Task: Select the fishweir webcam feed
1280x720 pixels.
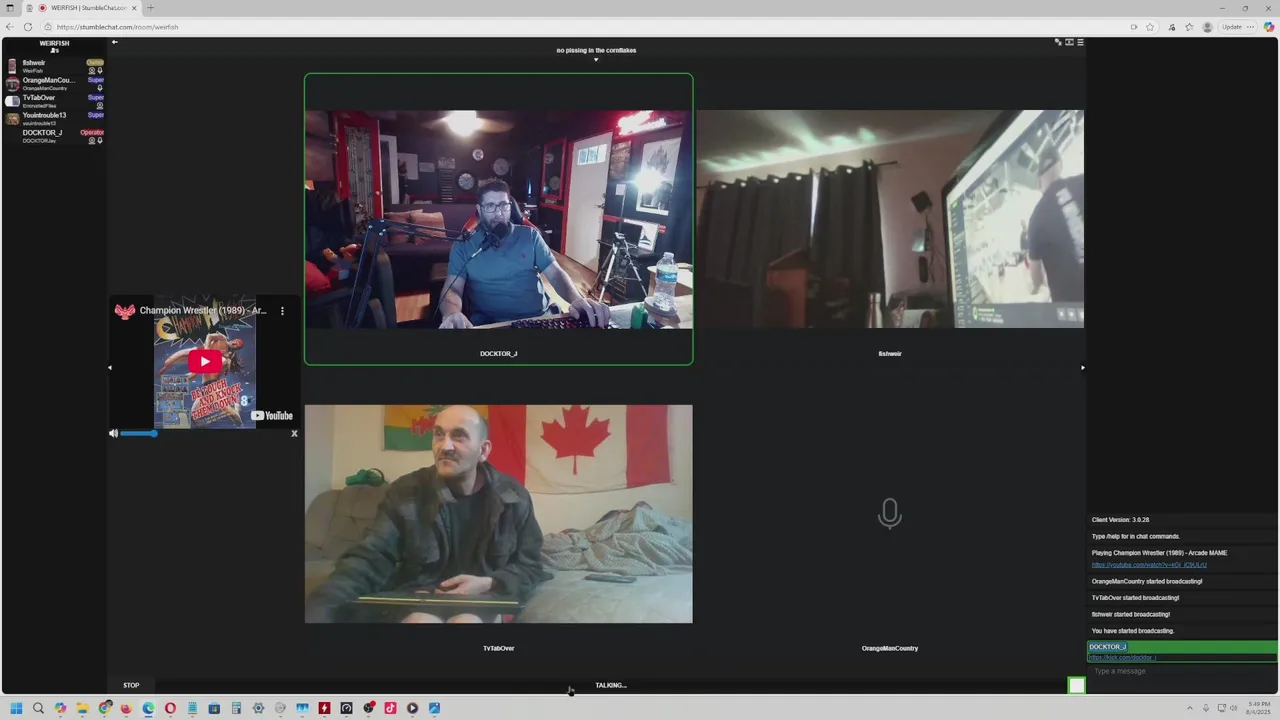Action: pos(890,219)
